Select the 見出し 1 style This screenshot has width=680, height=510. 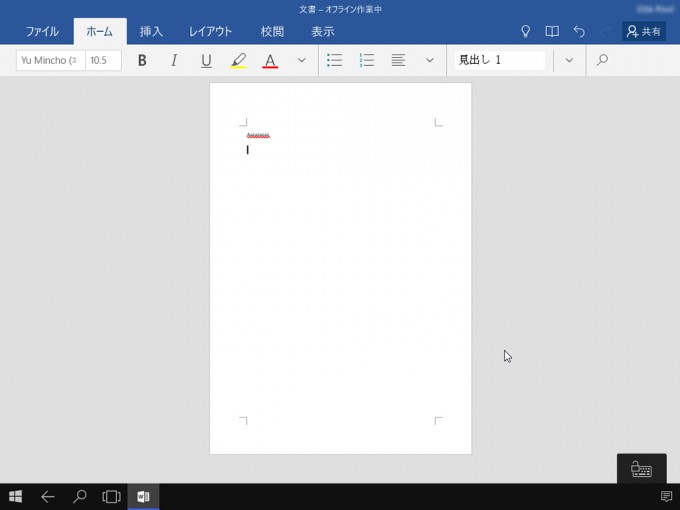click(500, 60)
